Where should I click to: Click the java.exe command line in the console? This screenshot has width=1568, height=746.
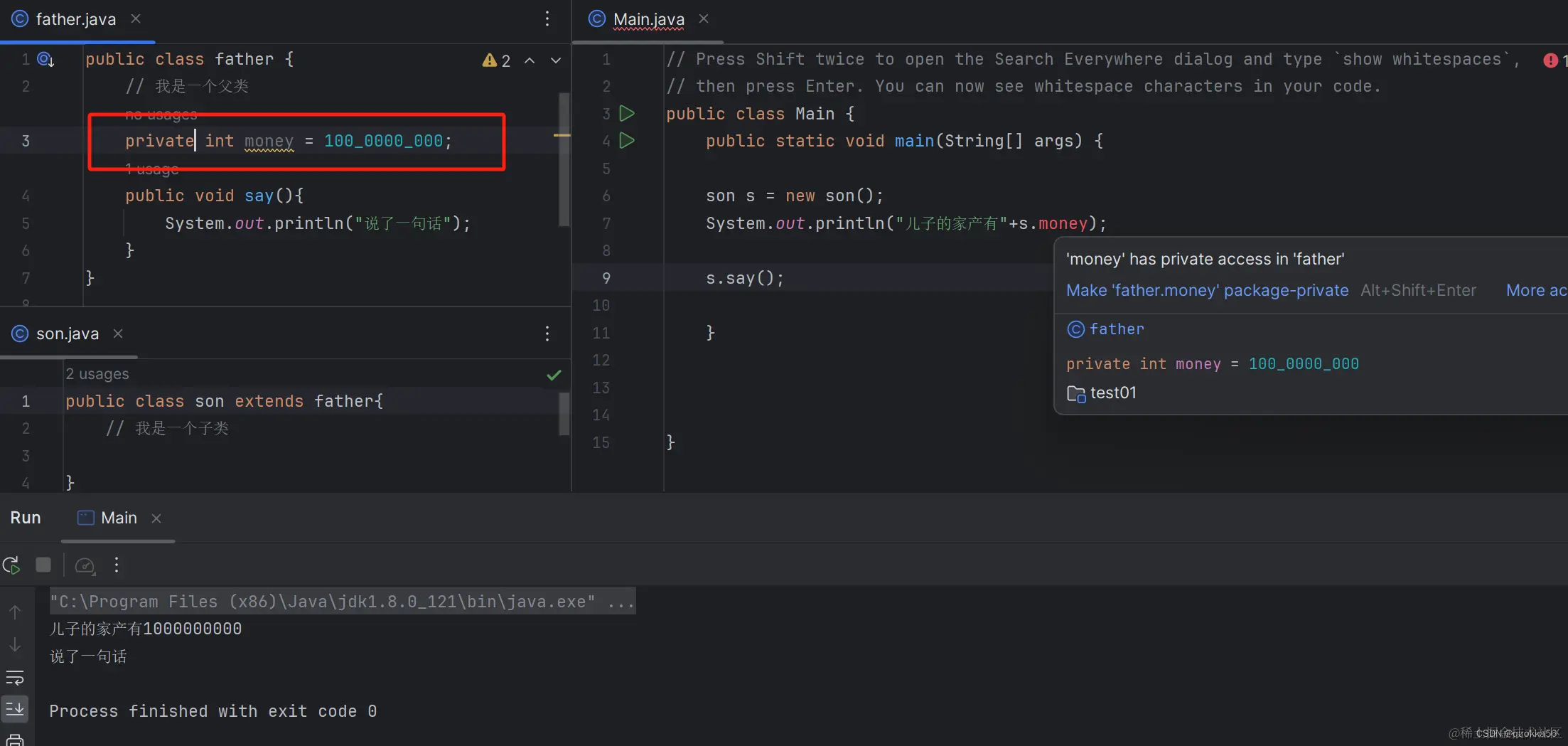[x=342, y=602]
